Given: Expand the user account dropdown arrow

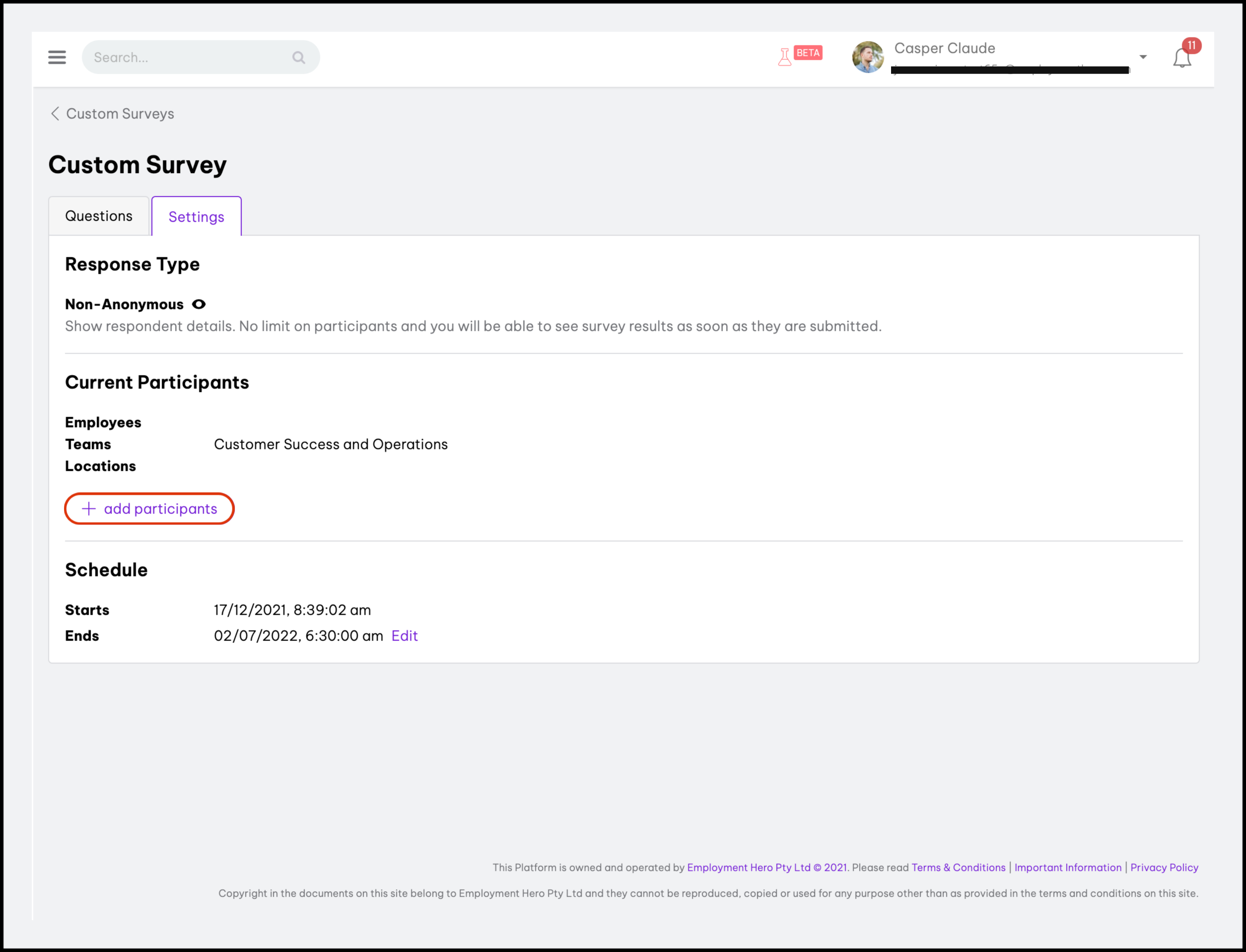Looking at the screenshot, I should tap(1143, 57).
